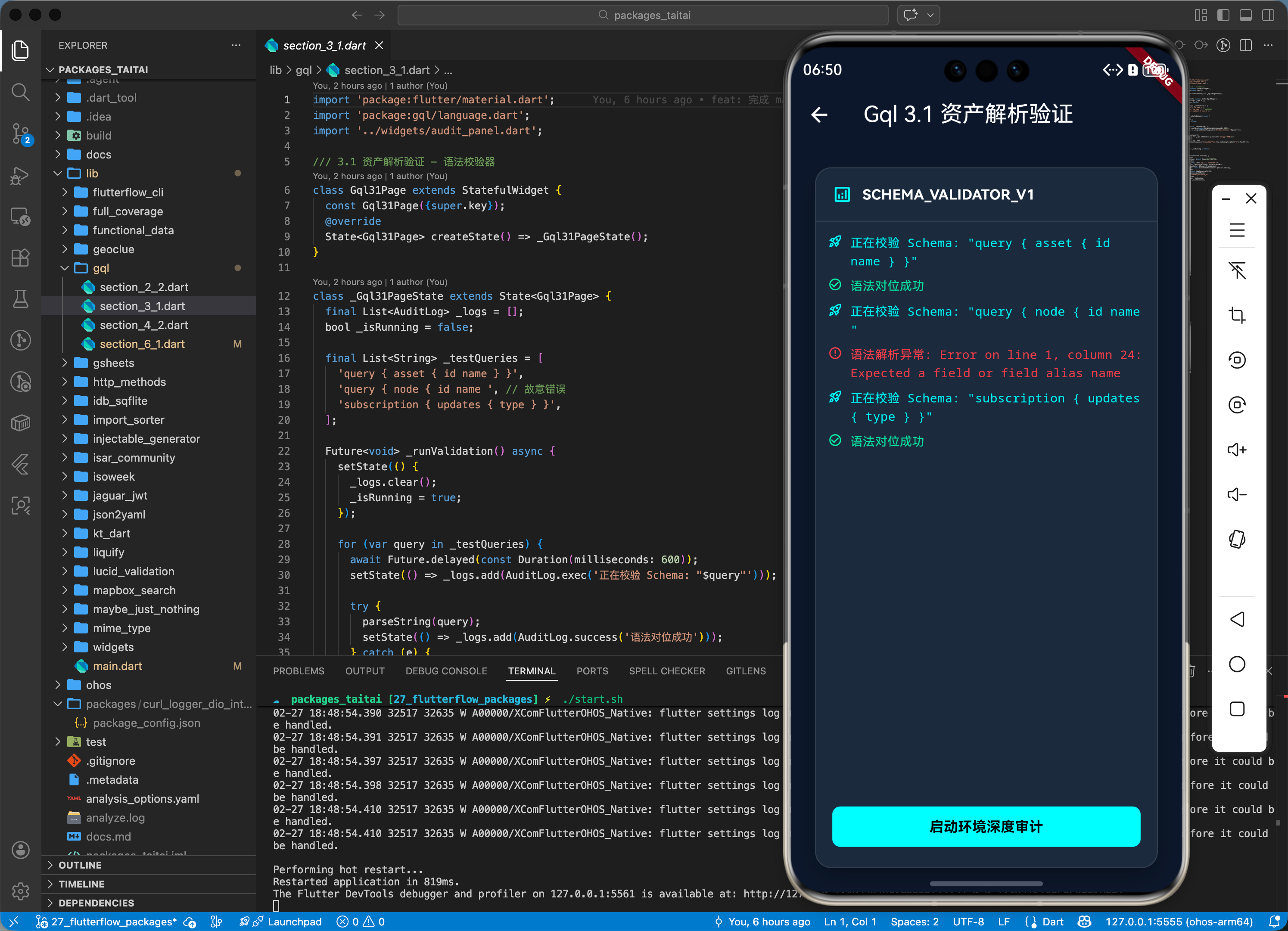Open Run and Debug view
Viewport: 1288px width, 931px height.
point(20,176)
